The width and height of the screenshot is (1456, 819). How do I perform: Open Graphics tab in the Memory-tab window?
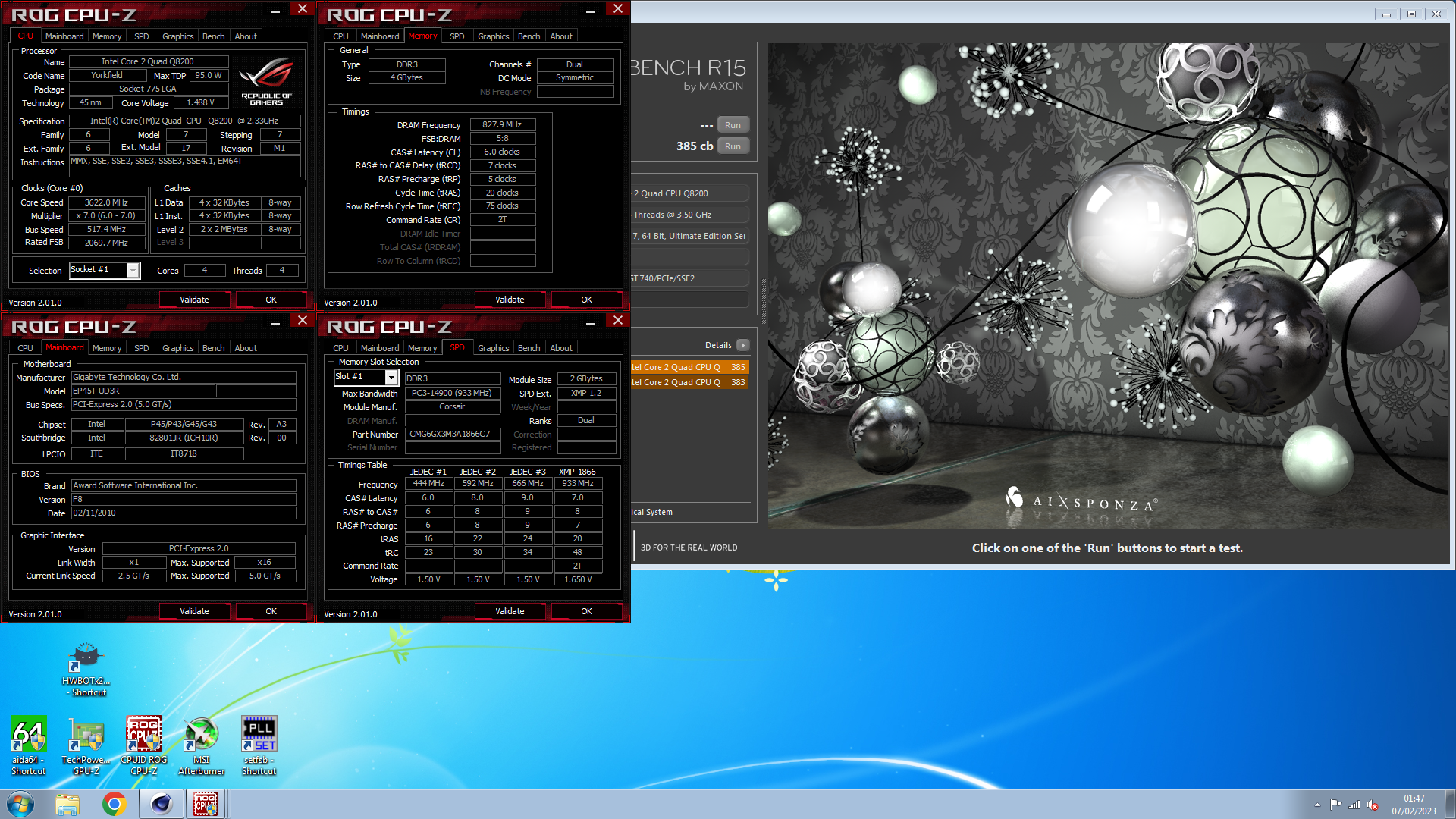coord(493,36)
